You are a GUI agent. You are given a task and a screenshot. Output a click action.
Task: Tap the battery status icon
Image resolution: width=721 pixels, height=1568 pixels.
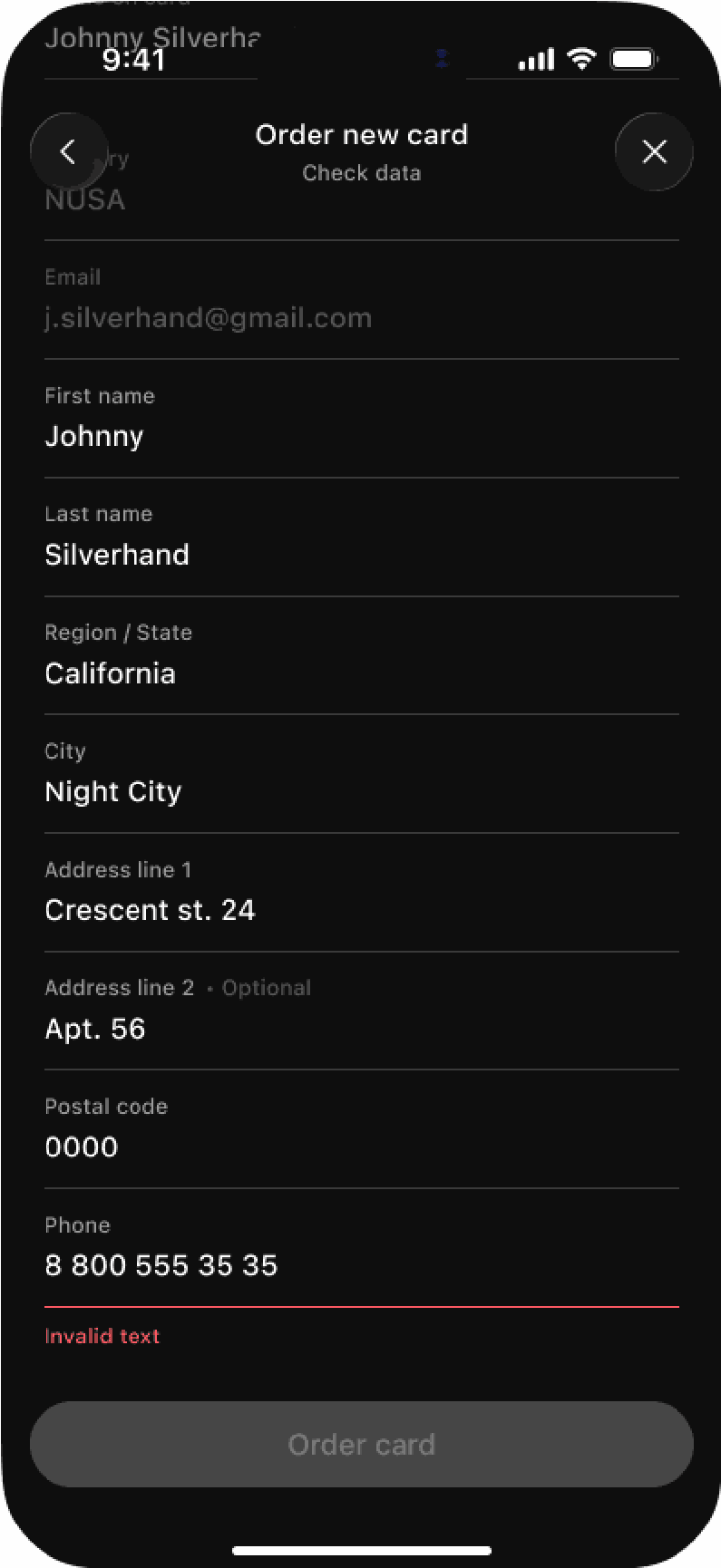click(634, 60)
